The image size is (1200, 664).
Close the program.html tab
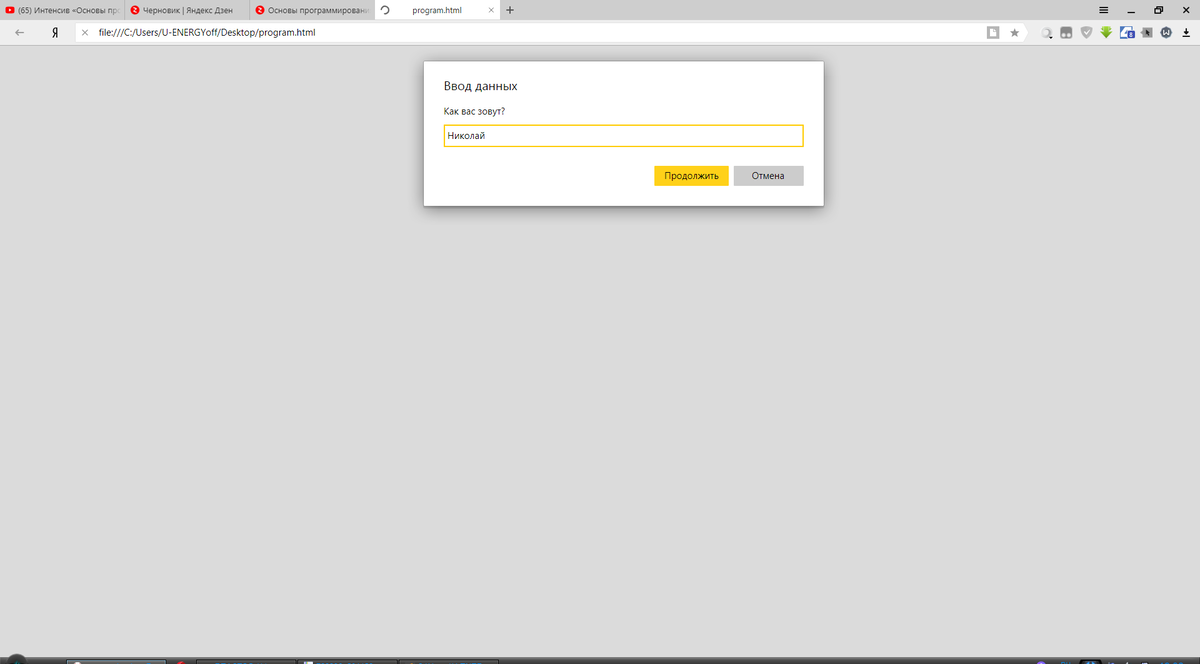[x=490, y=9]
